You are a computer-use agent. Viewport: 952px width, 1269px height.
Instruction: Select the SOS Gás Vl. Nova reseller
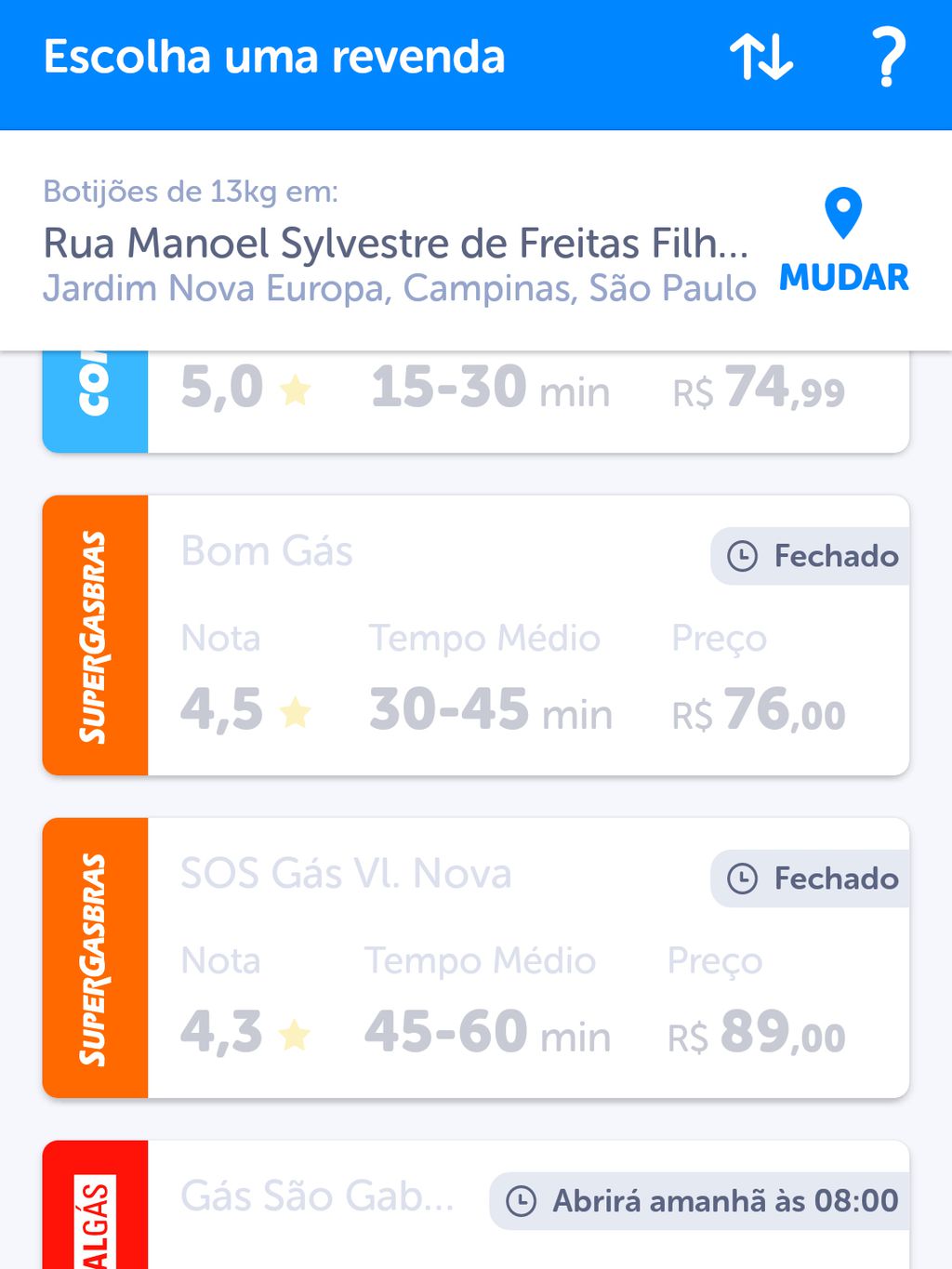[x=476, y=958]
